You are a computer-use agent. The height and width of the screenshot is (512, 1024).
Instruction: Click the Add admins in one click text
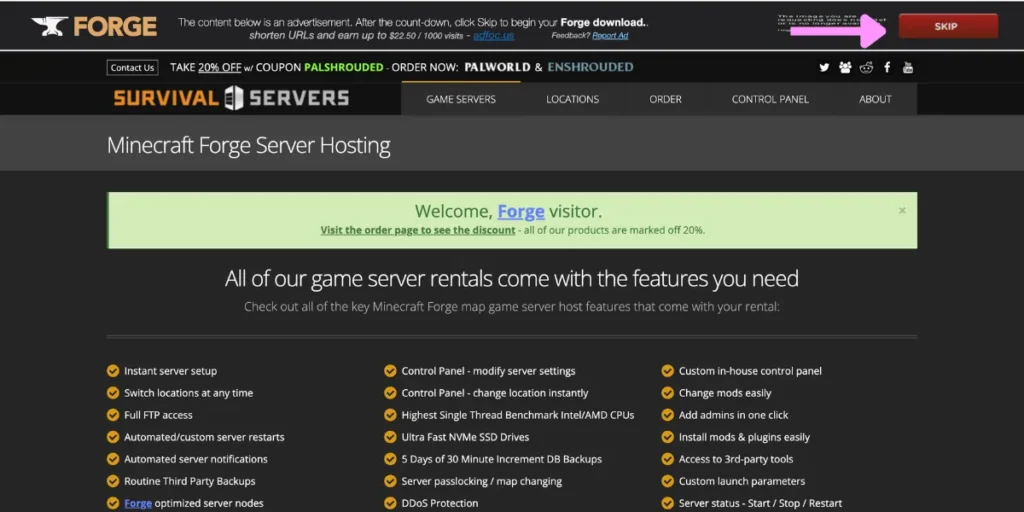[733, 415]
